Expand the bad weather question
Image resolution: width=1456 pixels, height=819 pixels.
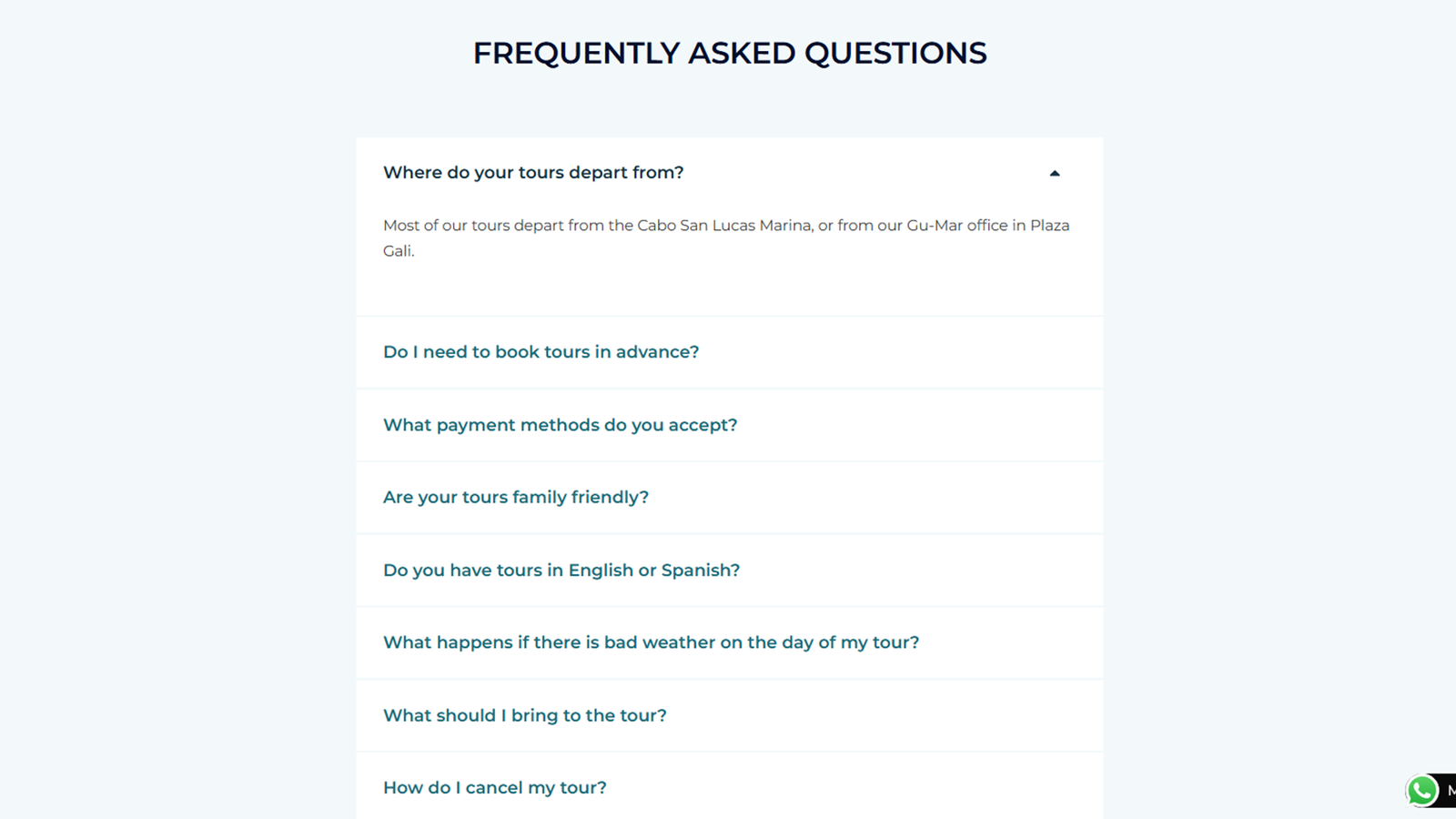pos(651,642)
